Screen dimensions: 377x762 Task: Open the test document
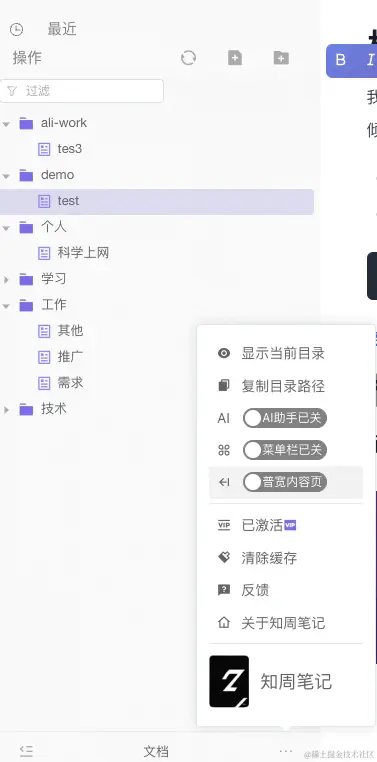click(x=68, y=201)
